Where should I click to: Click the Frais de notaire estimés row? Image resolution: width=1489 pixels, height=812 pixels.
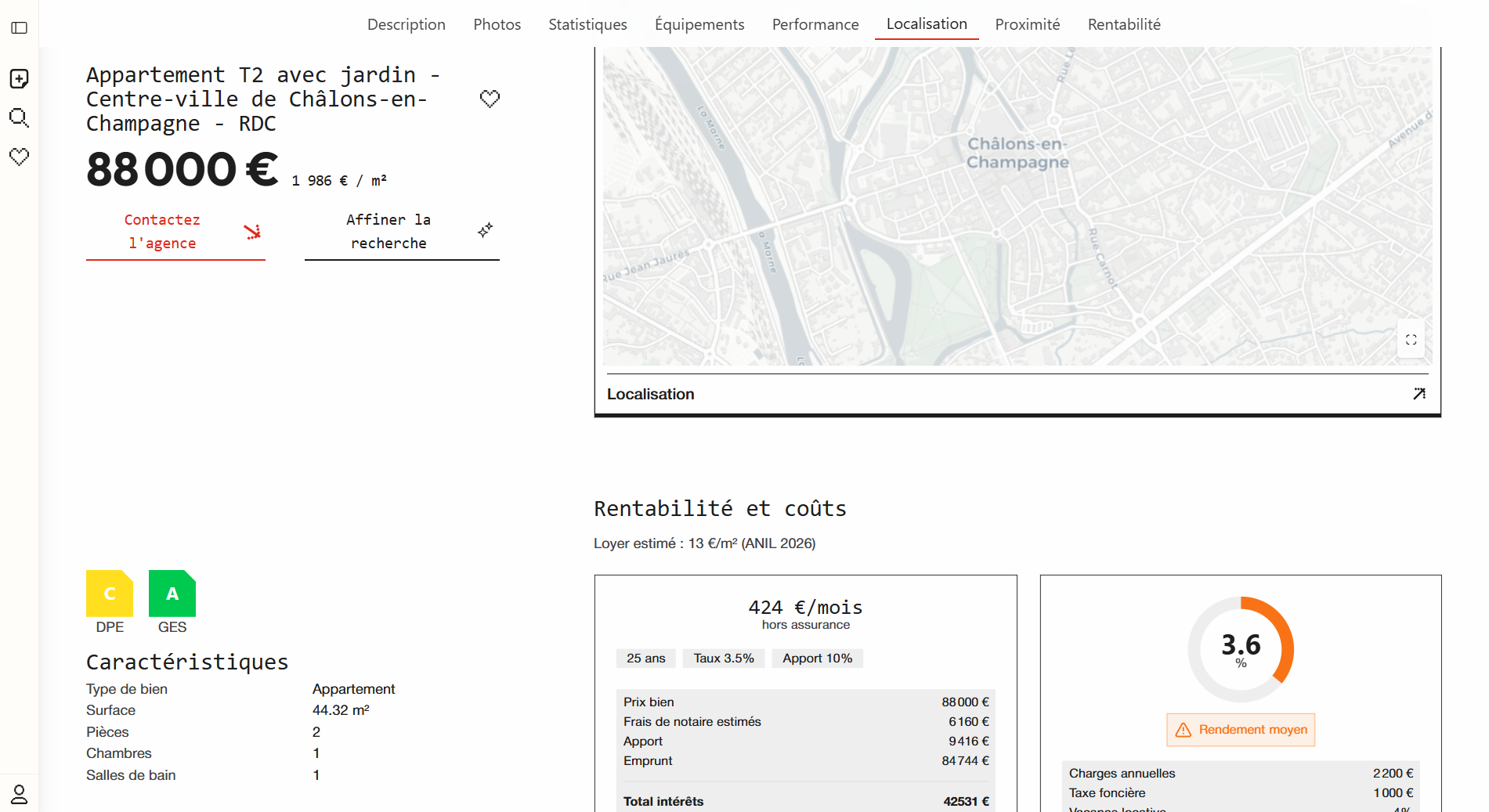coord(806,722)
